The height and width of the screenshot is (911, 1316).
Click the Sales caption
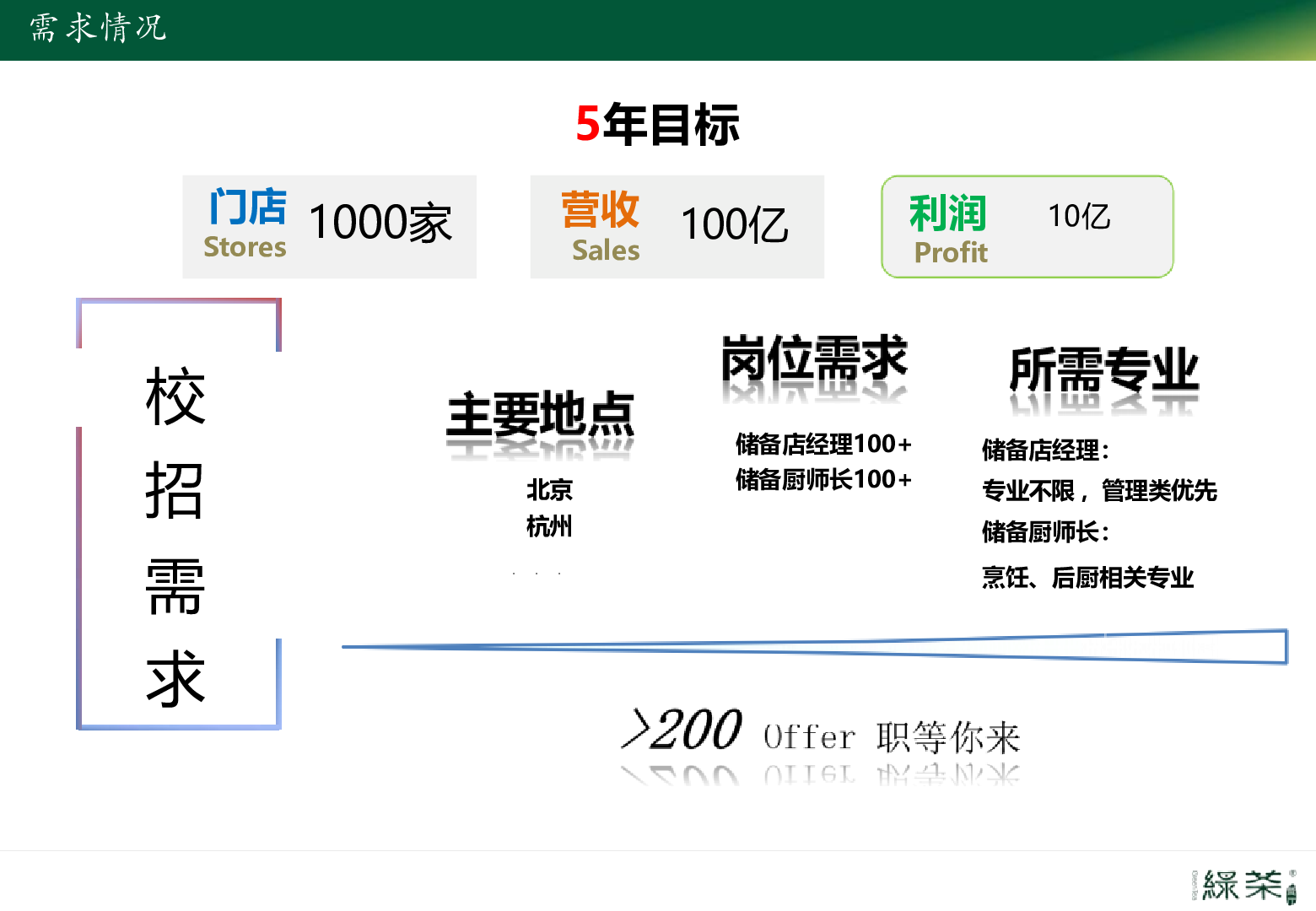pos(606,251)
